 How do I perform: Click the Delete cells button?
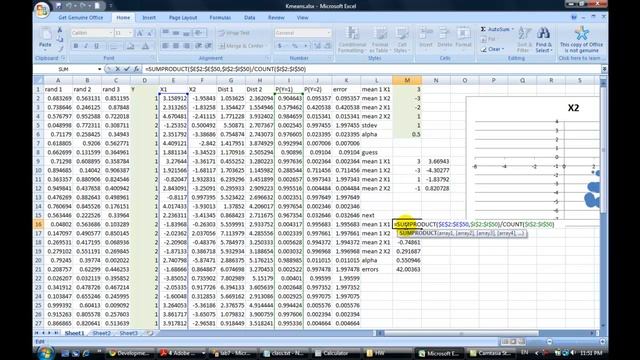click(444, 38)
